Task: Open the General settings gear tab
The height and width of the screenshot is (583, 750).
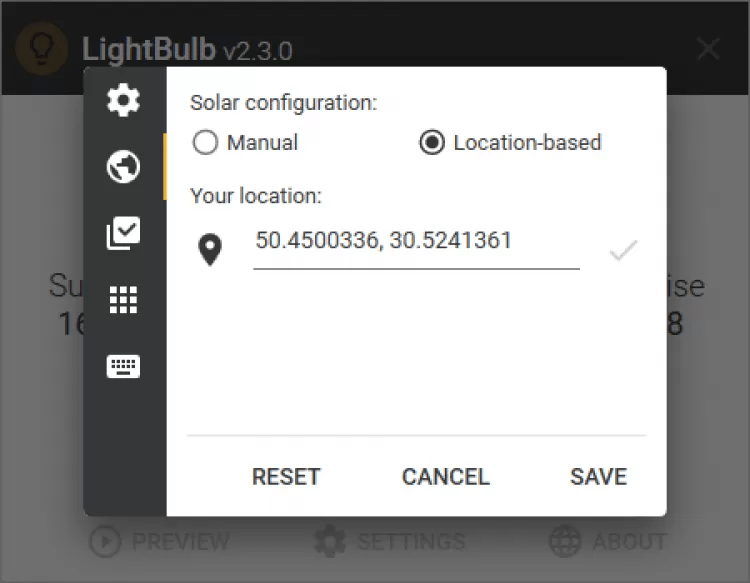Action: (124, 100)
